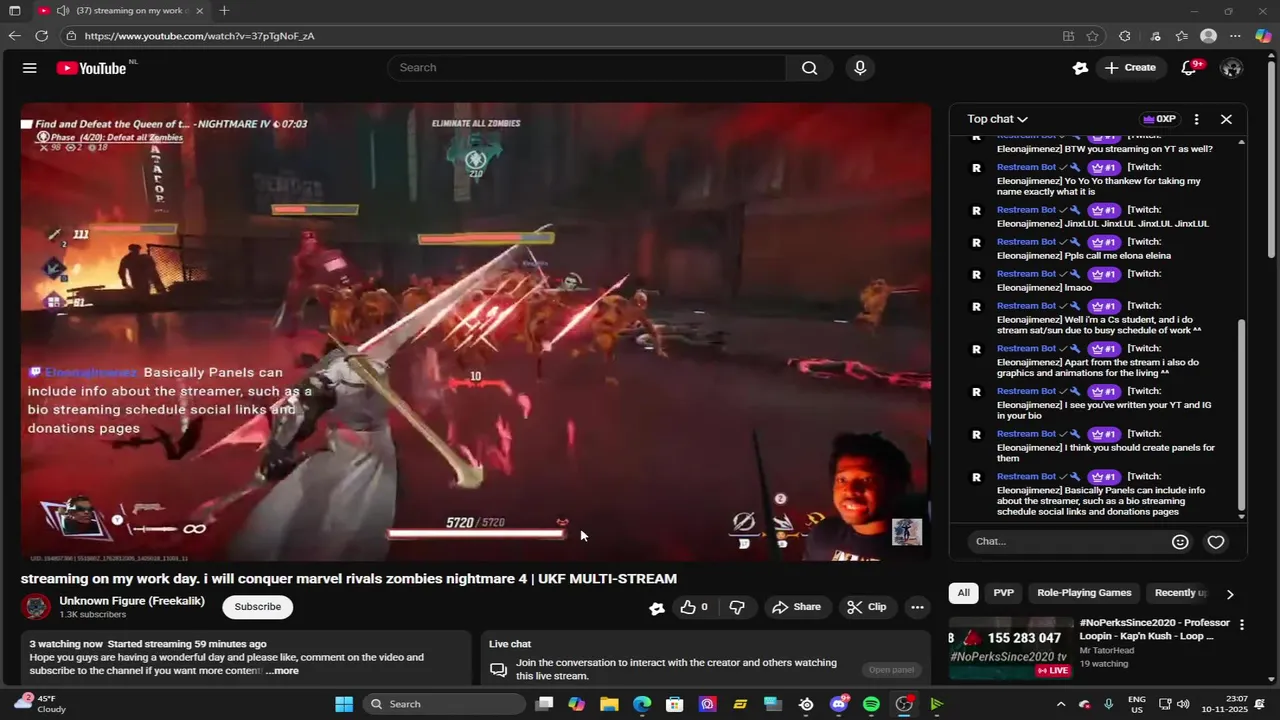1280x720 pixels.
Task: Like the video with thumbs up
Action: pos(694,607)
